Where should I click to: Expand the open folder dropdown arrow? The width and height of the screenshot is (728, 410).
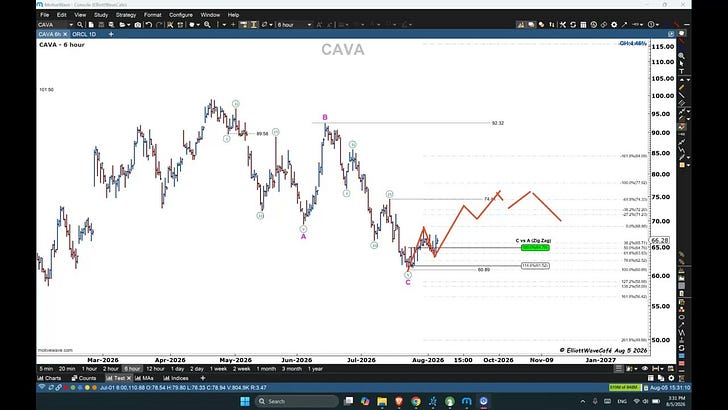click(x=128, y=25)
